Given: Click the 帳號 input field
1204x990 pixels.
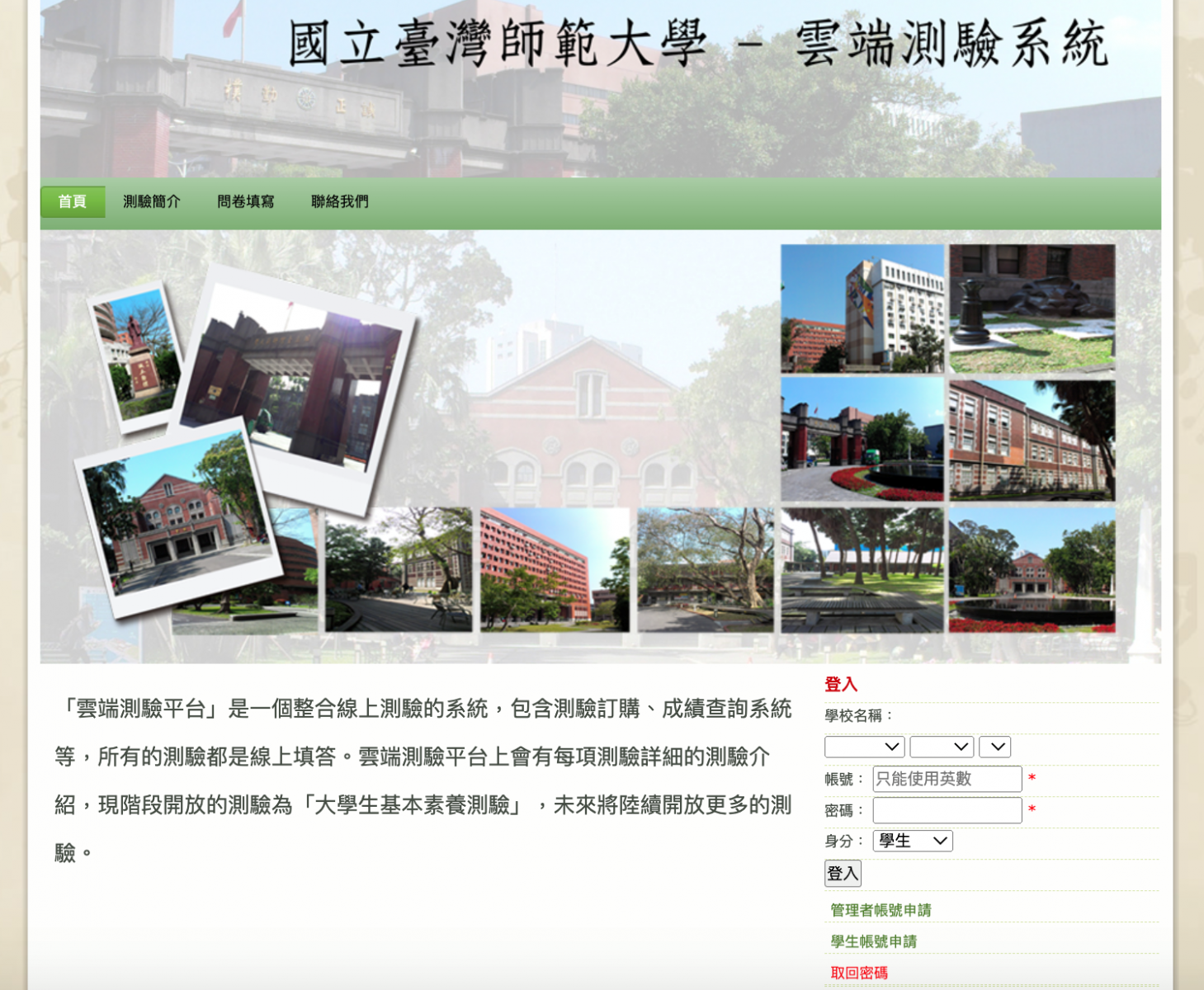Looking at the screenshot, I should [x=947, y=779].
